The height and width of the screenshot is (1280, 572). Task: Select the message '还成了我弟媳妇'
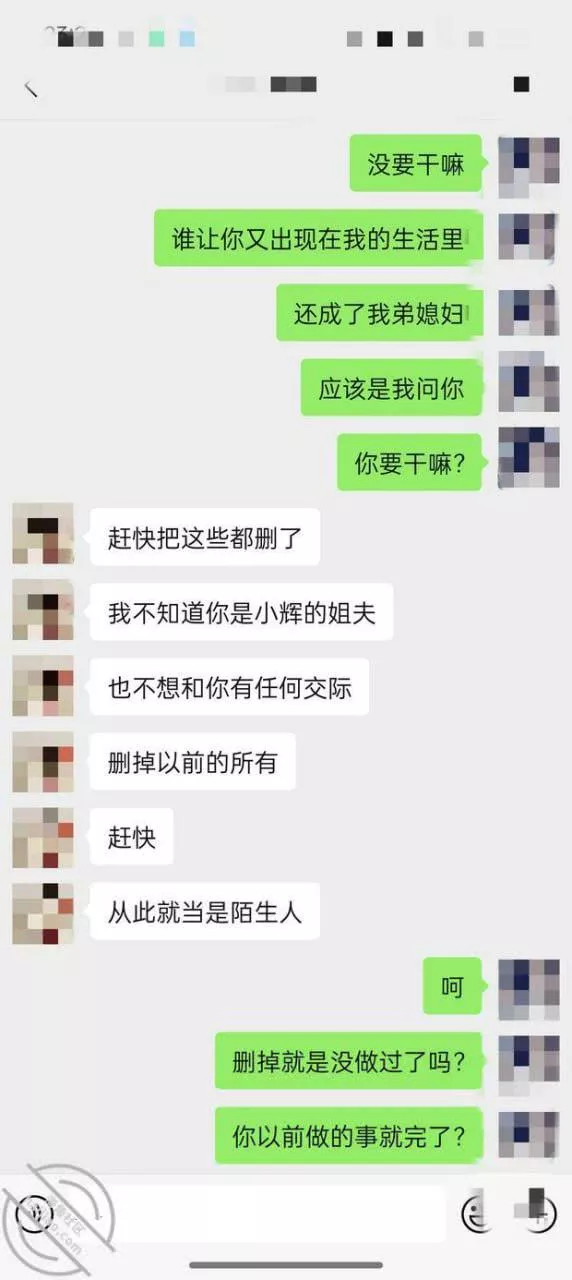click(x=380, y=313)
